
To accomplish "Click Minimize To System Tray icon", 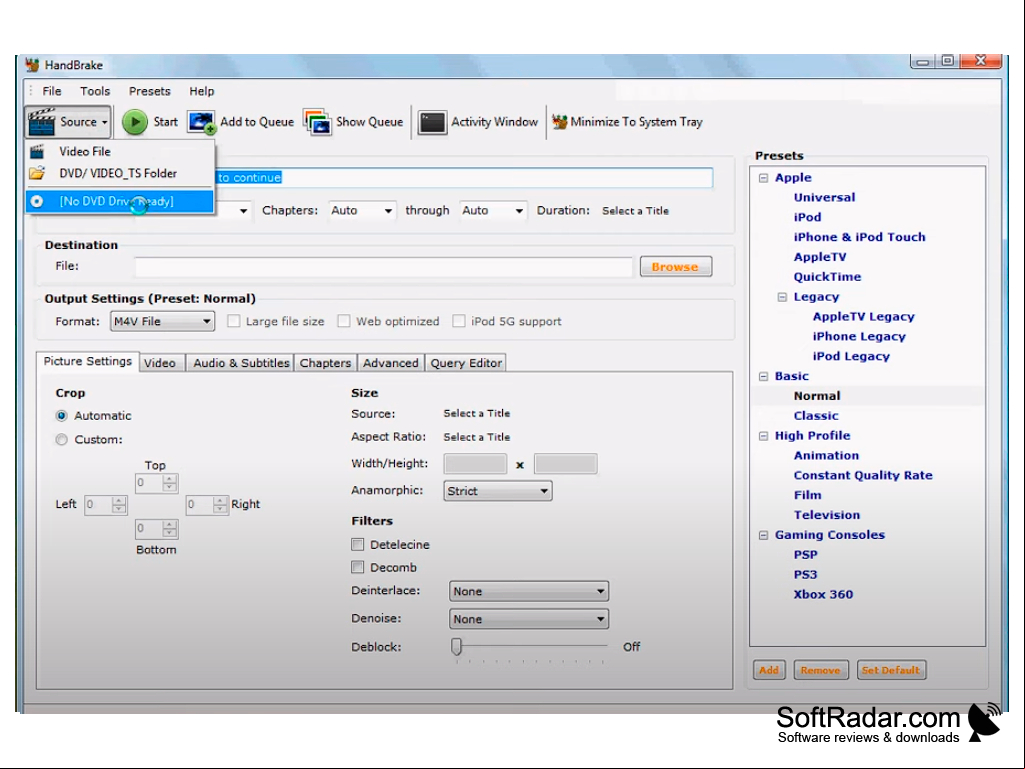I will click(560, 122).
